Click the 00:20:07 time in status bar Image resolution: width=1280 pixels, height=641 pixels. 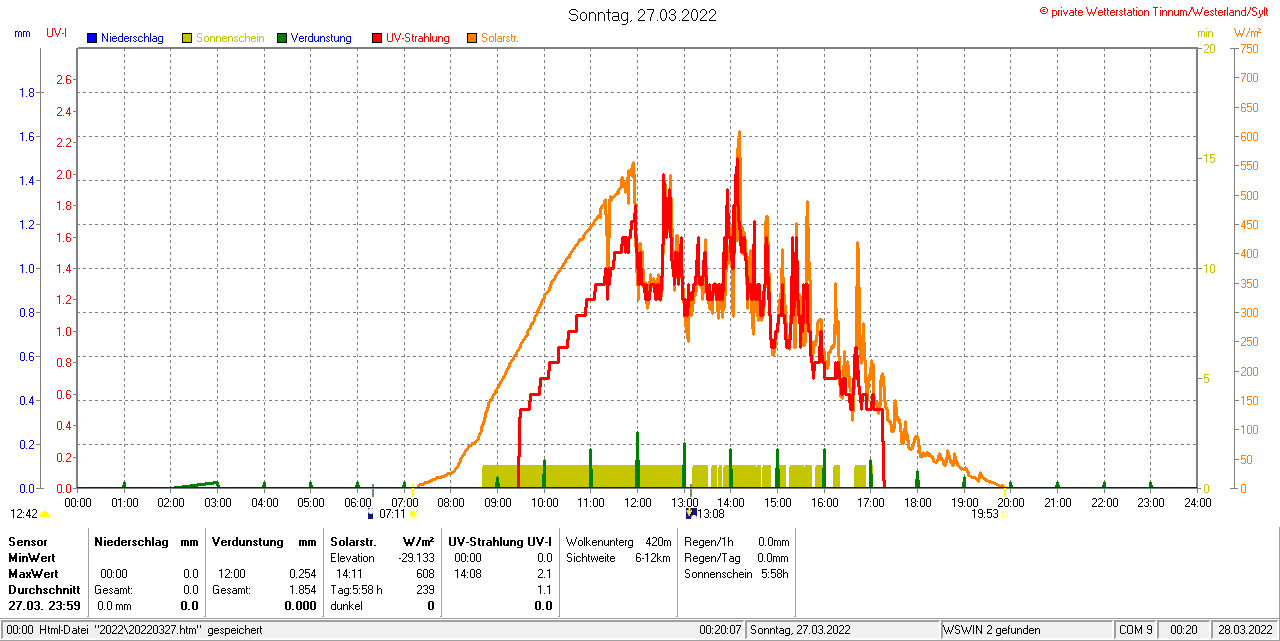pyautogui.click(x=720, y=630)
